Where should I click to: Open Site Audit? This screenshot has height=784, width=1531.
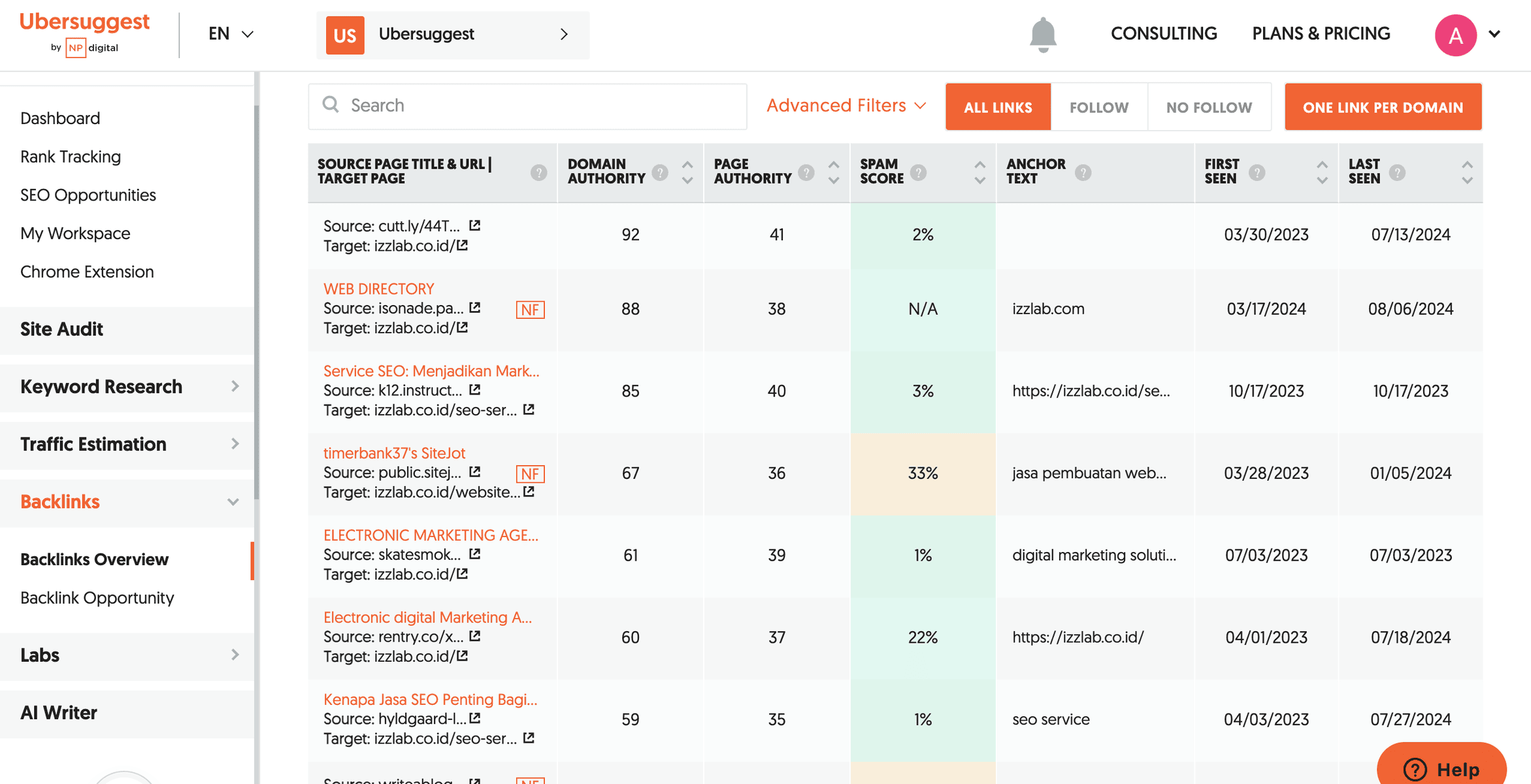click(x=127, y=329)
